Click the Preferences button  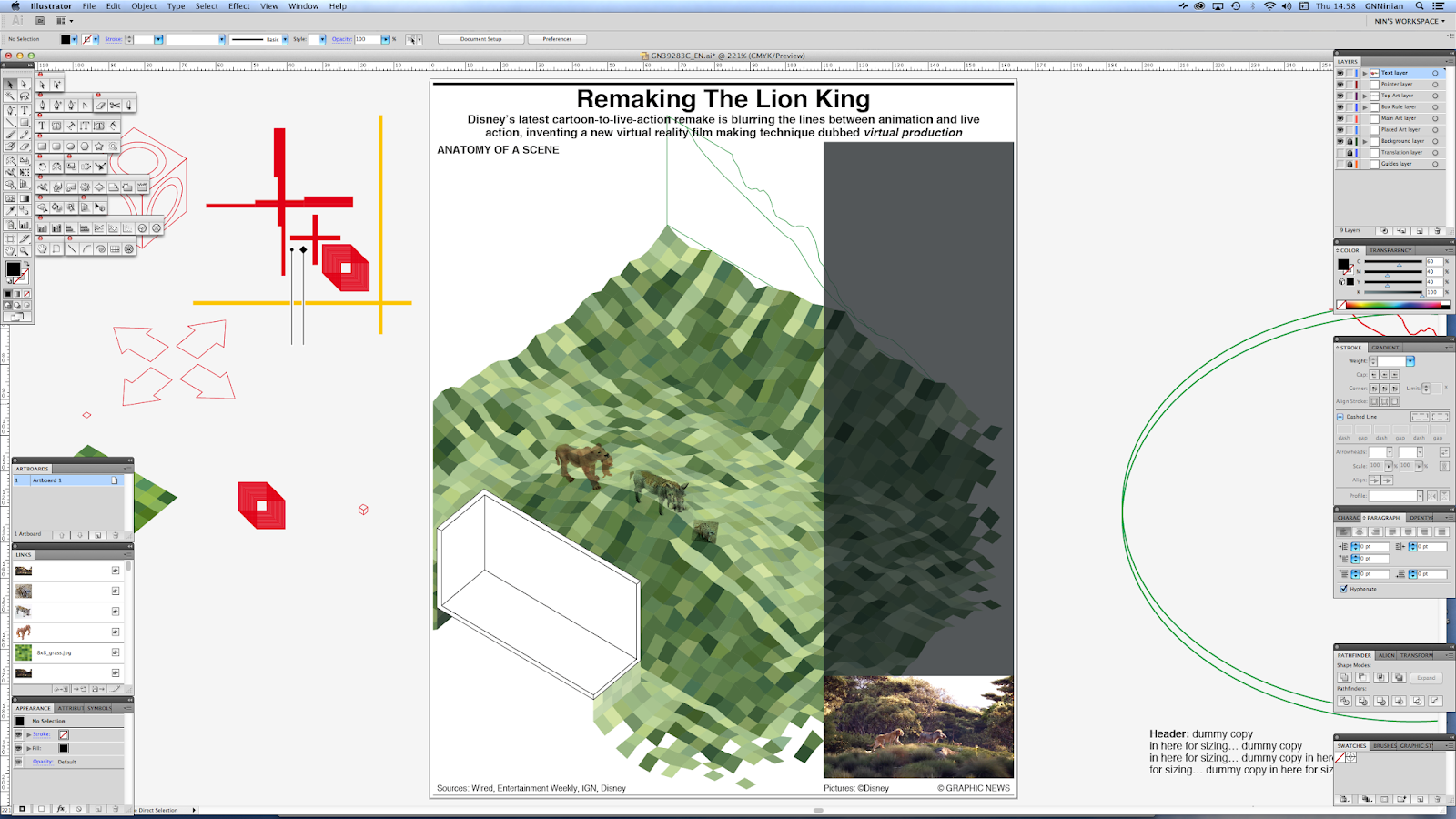point(557,39)
